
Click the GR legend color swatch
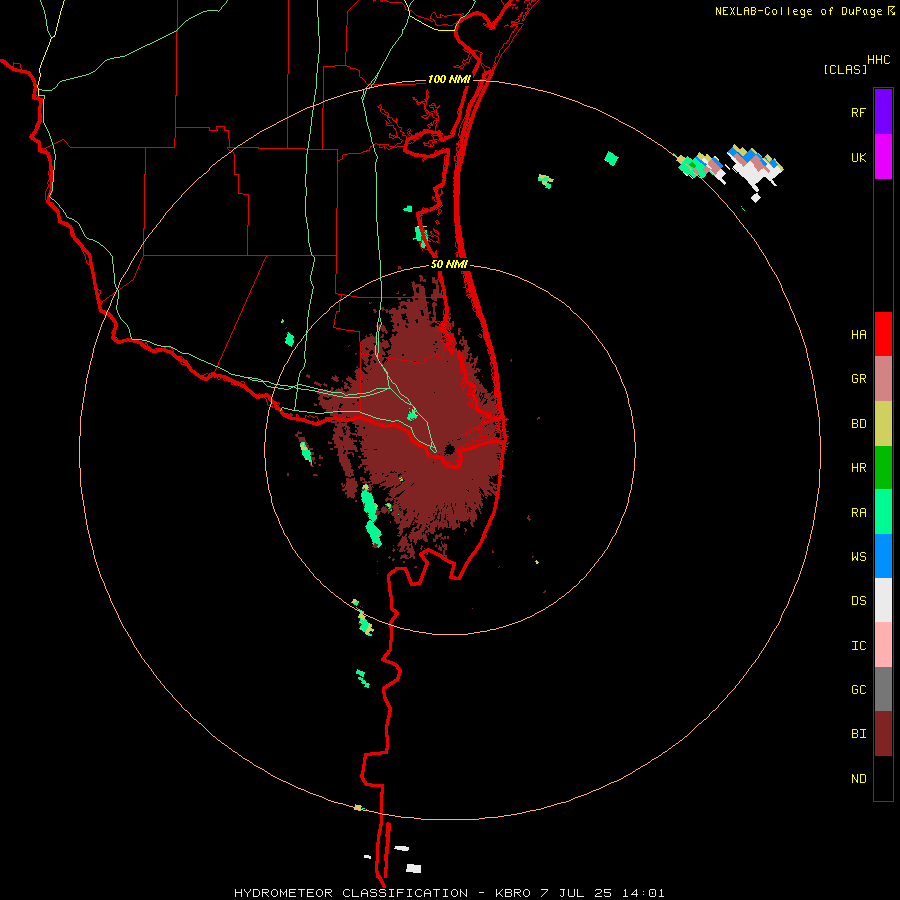pyautogui.click(x=883, y=379)
